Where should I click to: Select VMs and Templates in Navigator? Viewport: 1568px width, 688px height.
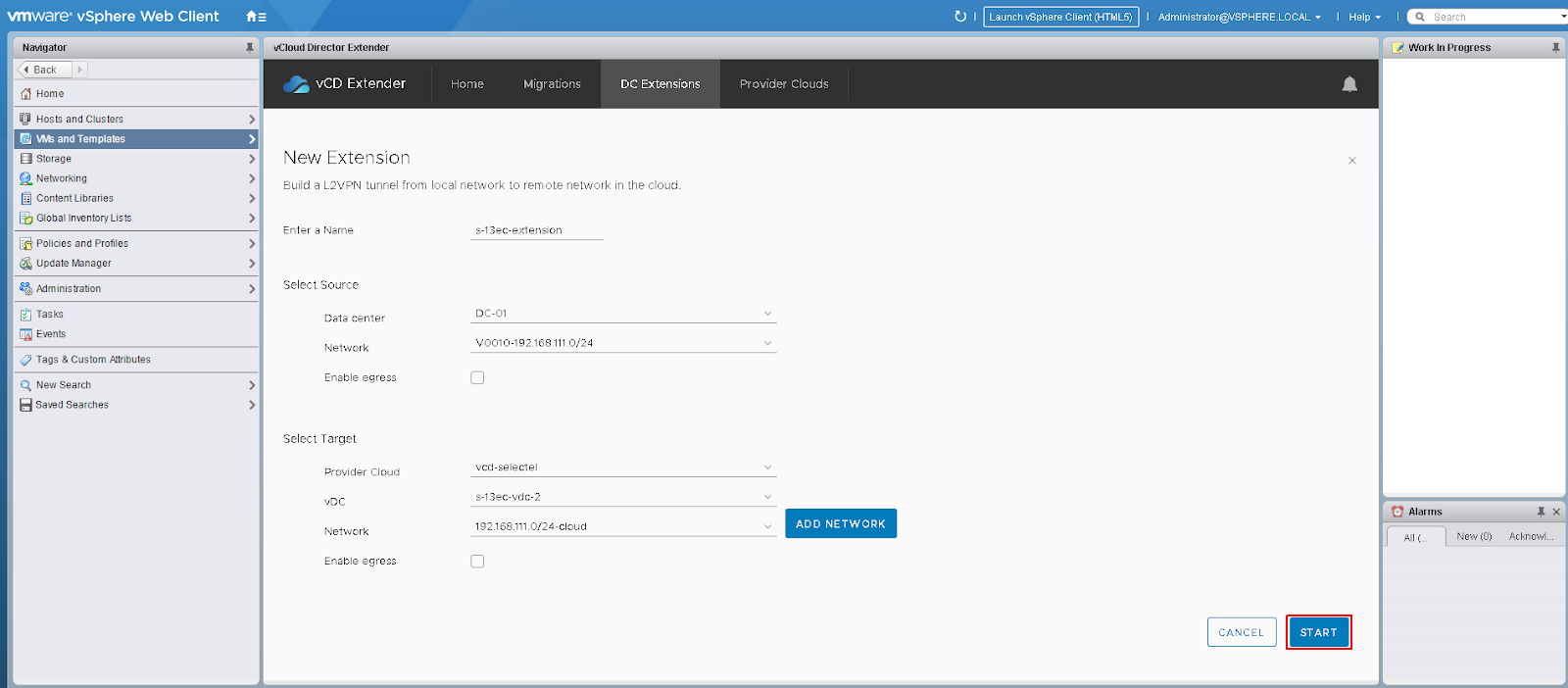[x=136, y=139]
